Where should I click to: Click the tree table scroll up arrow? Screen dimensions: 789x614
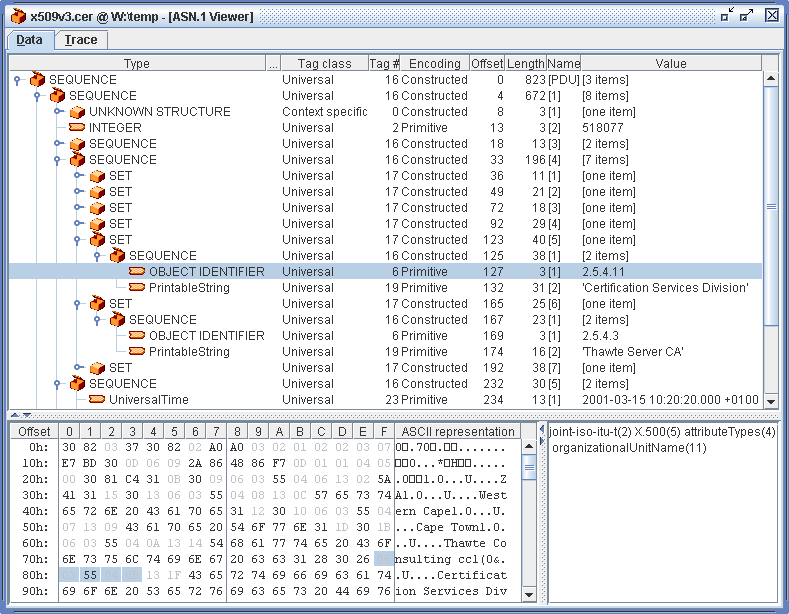coord(771,79)
